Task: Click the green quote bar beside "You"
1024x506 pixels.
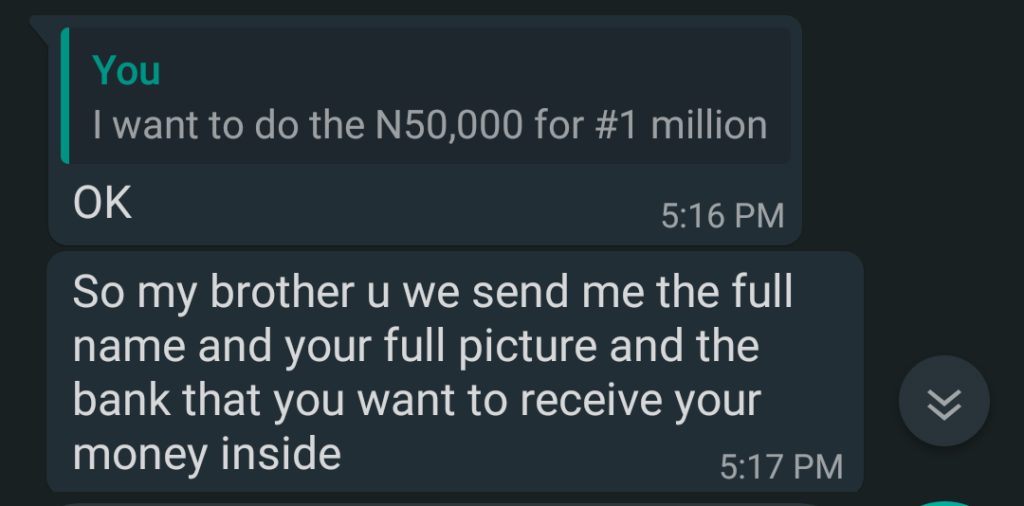Action: coord(65,95)
